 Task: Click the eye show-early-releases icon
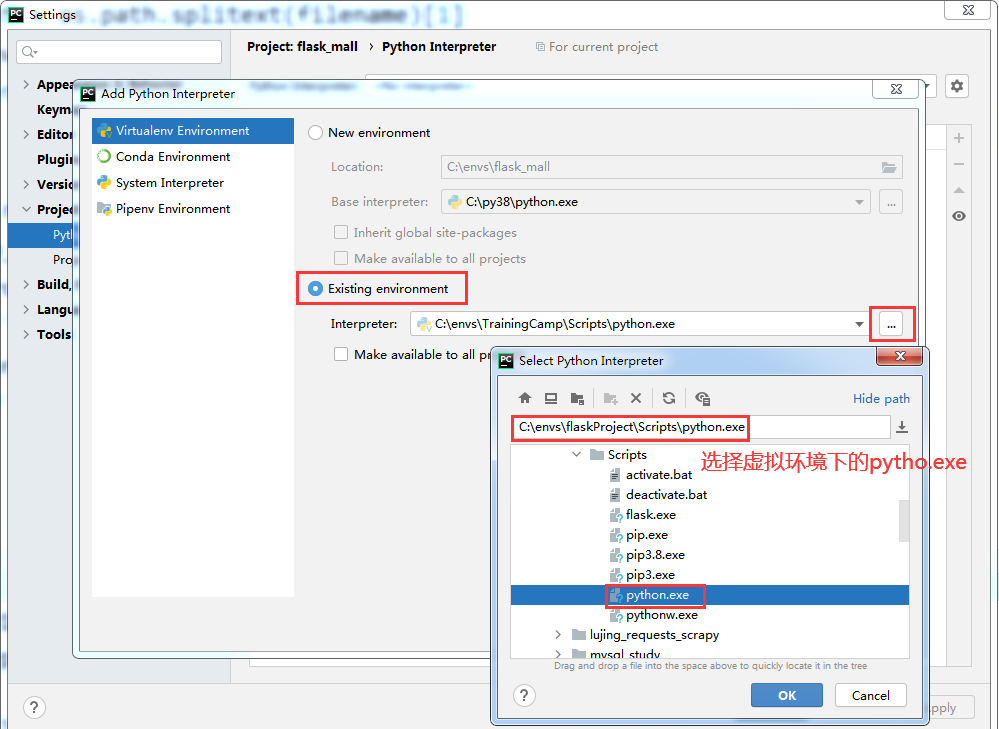(x=959, y=216)
